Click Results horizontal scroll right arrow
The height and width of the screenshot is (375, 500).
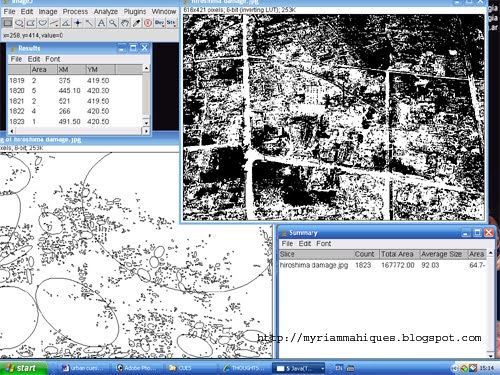click(x=146, y=131)
